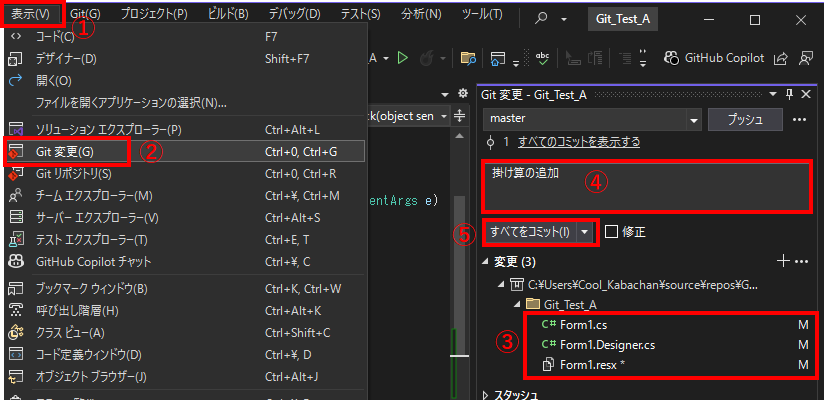Screen dimensions: 824x400
Task: Click the Find in Files folder icon
Action: [x=468, y=58]
